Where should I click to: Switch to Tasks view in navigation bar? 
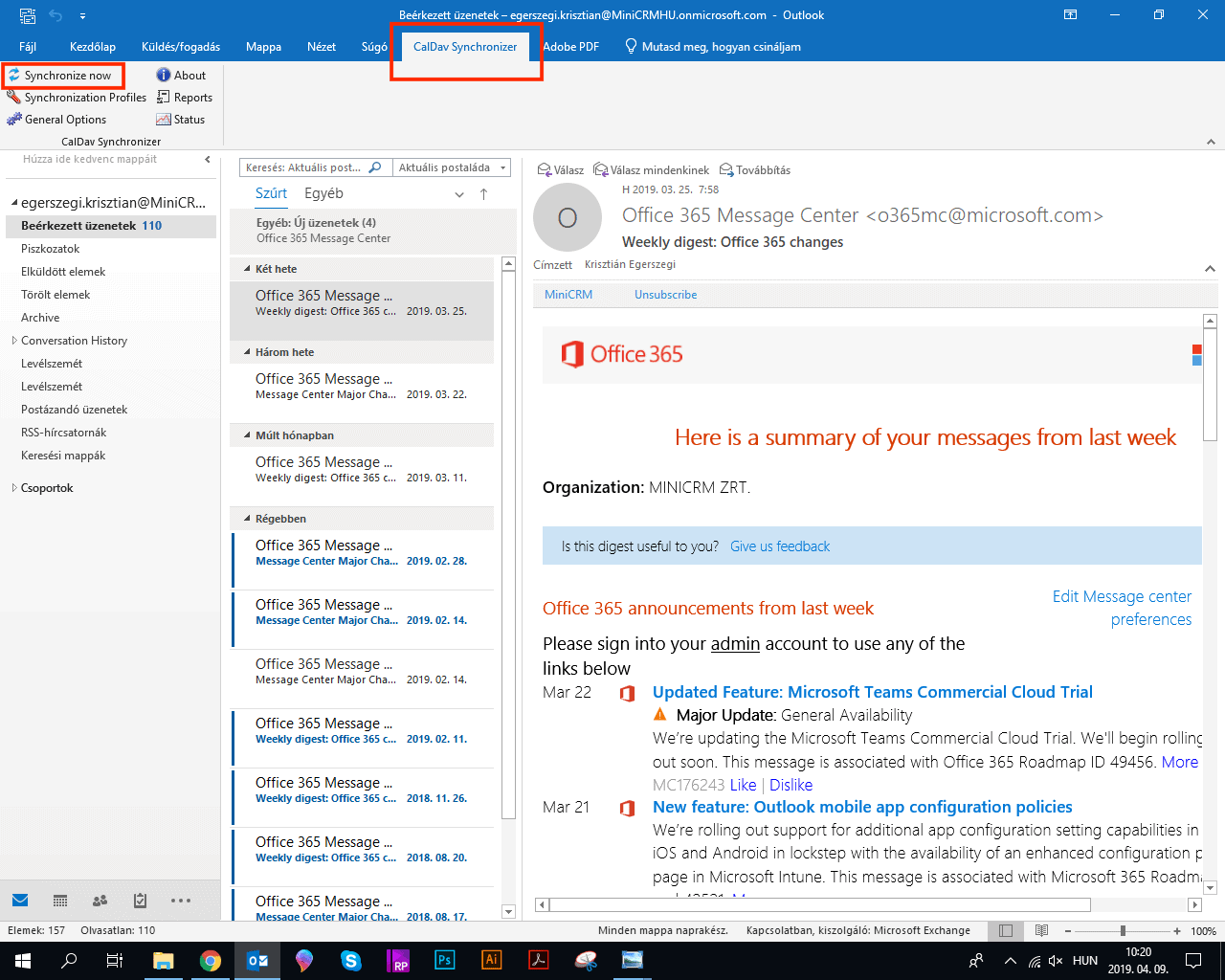pyautogui.click(x=140, y=901)
